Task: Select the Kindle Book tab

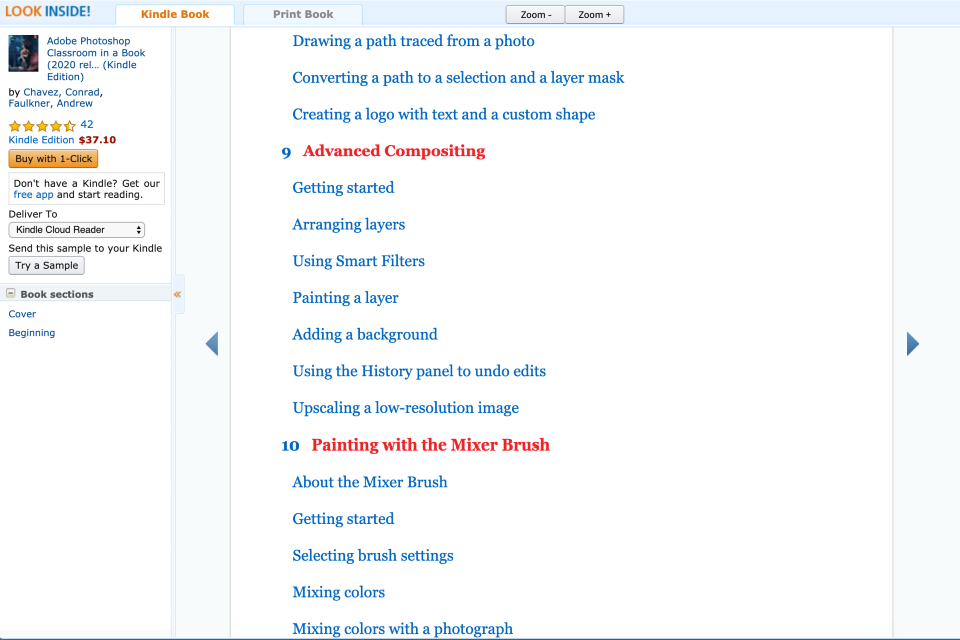Action: (x=175, y=15)
